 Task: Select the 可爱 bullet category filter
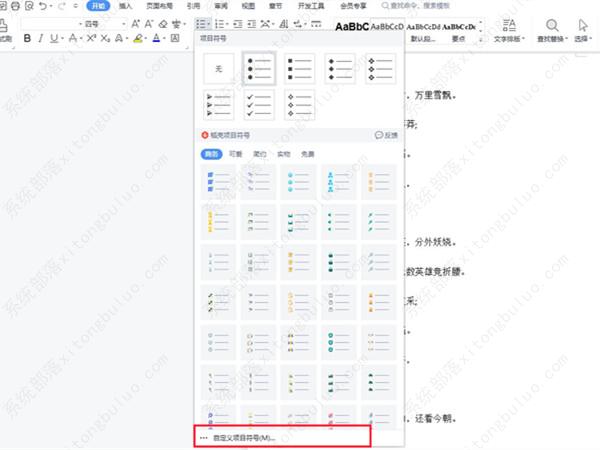pyautogui.click(x=235, y=154)
